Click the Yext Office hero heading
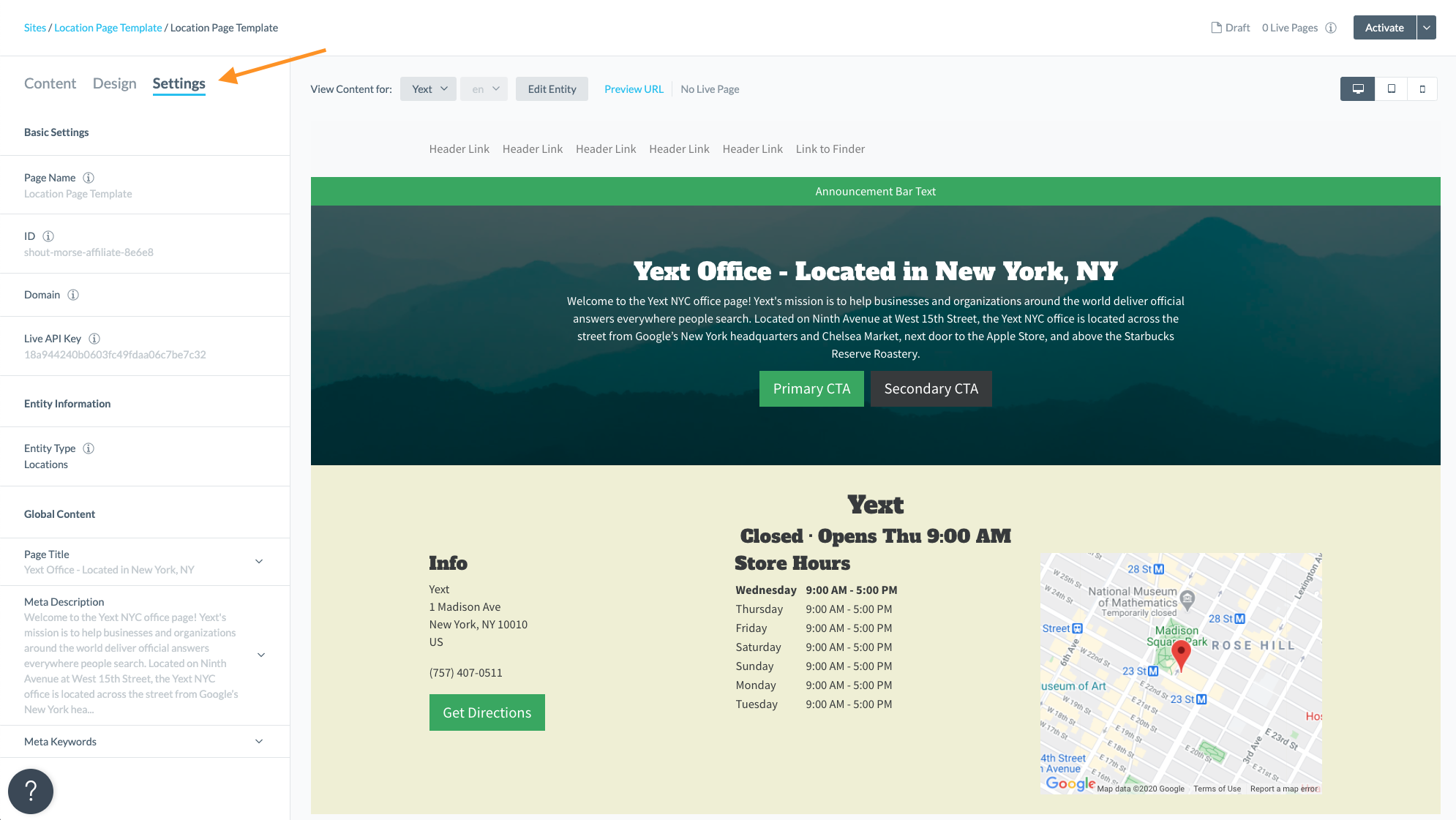 (875, 271)
